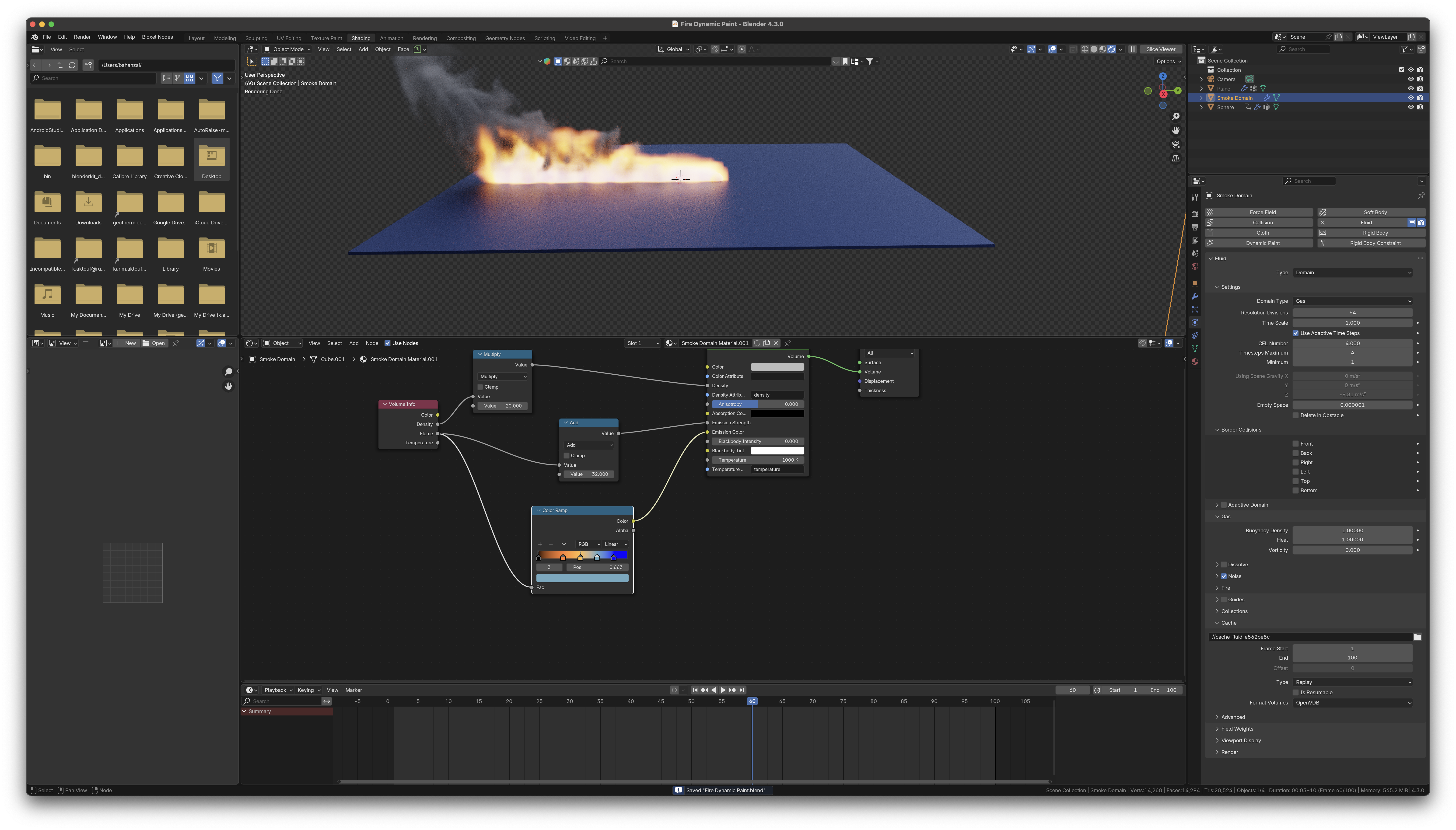
Task: Open the File menu
Action: [x=47, y=37]
